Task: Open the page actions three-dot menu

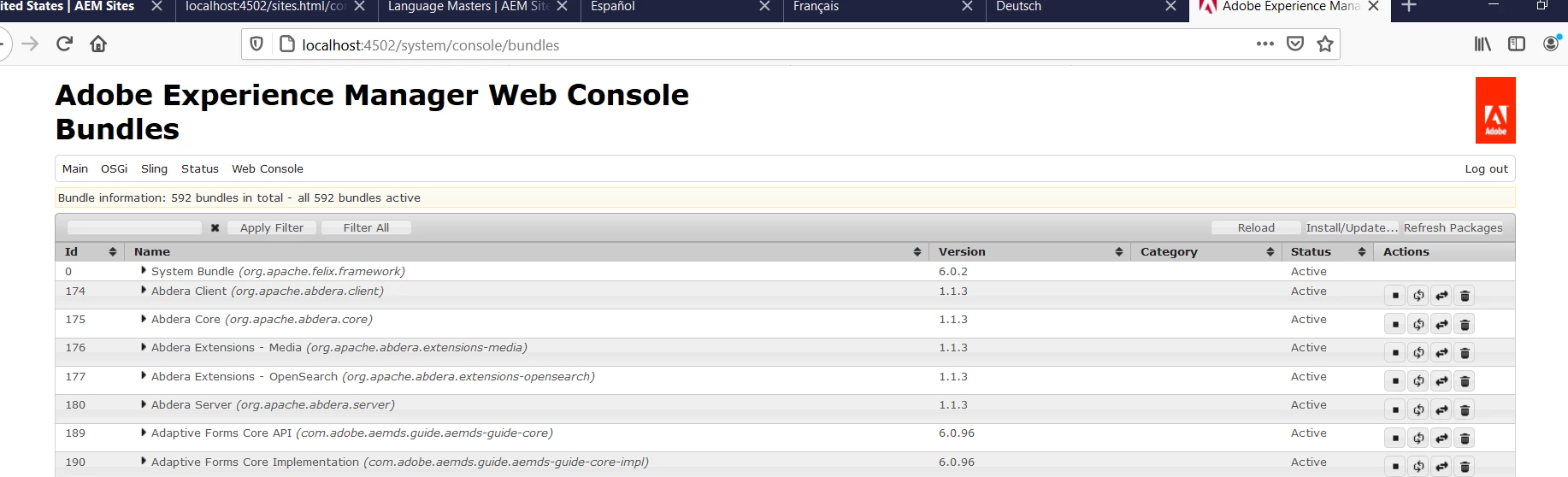Action: click(x=1265, y=44)
